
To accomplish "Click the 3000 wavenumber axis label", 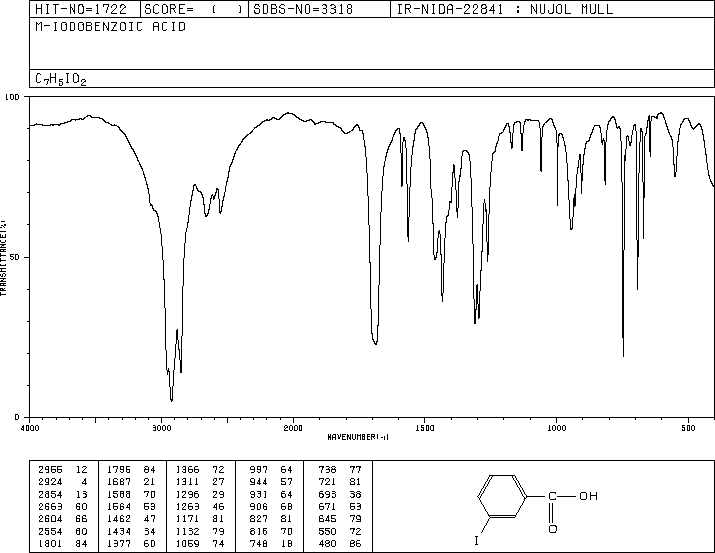I will coord(161,428).
